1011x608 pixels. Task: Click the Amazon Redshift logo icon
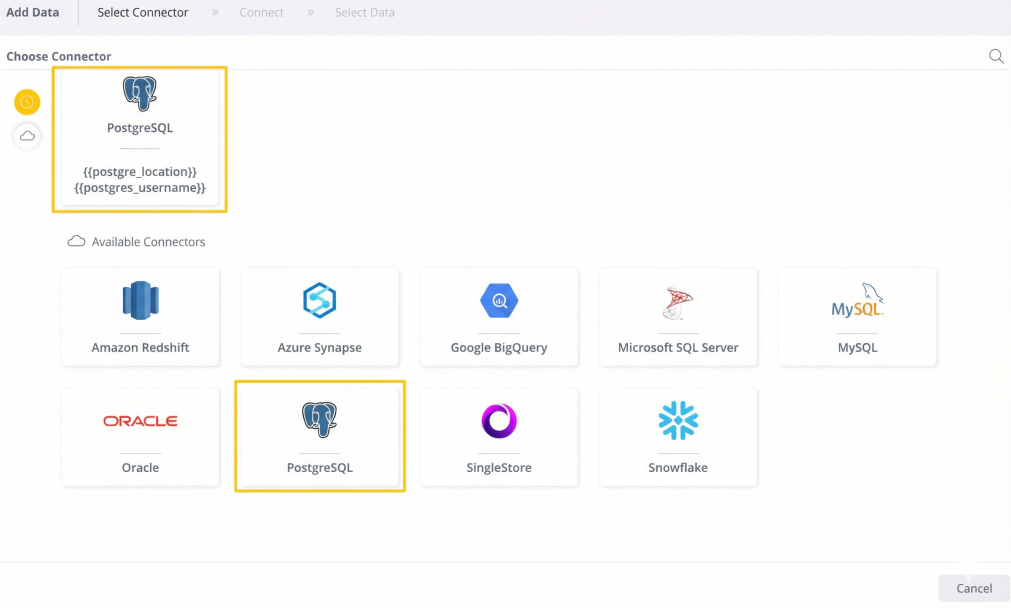140,300
